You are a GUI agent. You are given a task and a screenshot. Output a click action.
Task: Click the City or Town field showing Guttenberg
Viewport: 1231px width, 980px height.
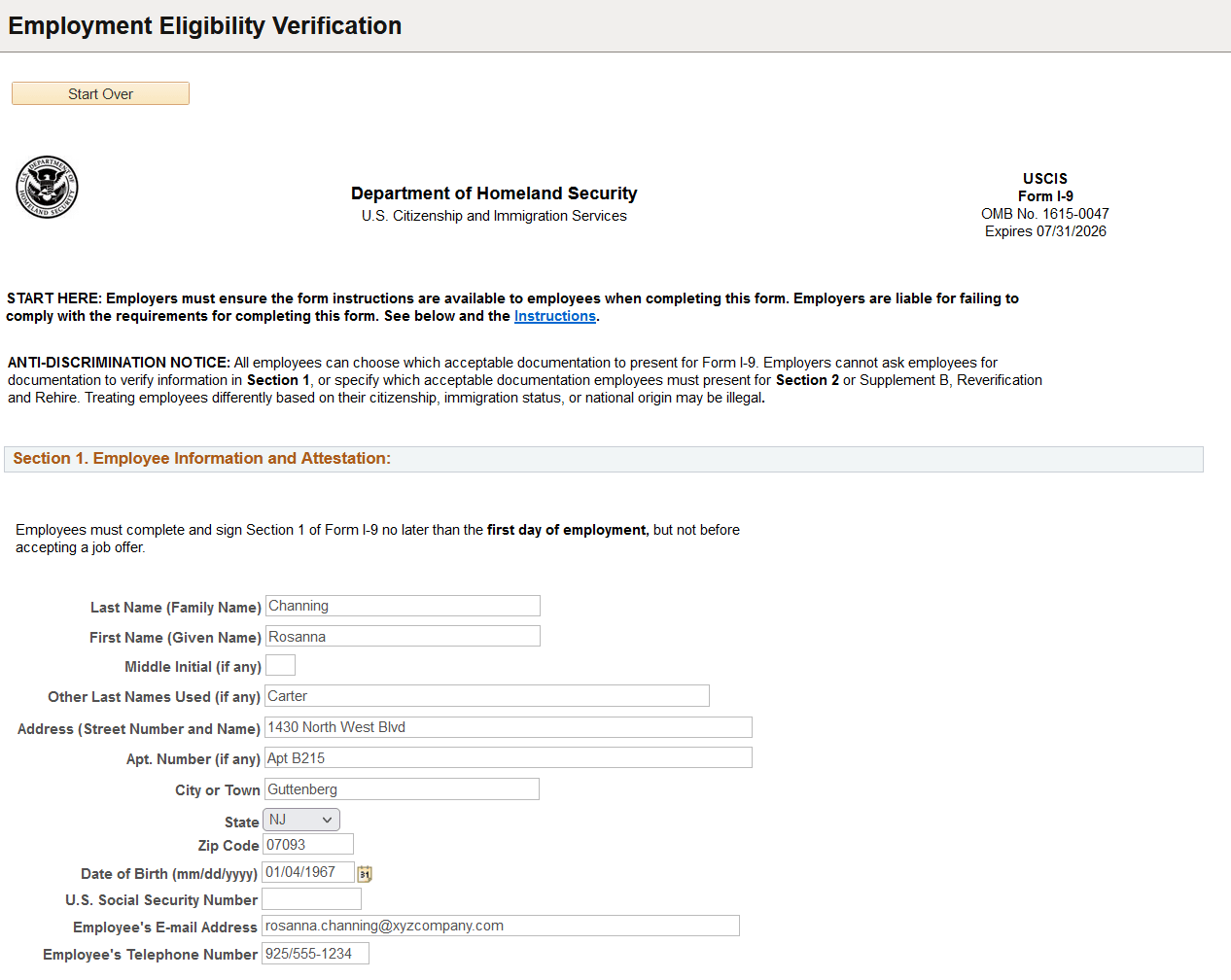click(x=402, y=788)
